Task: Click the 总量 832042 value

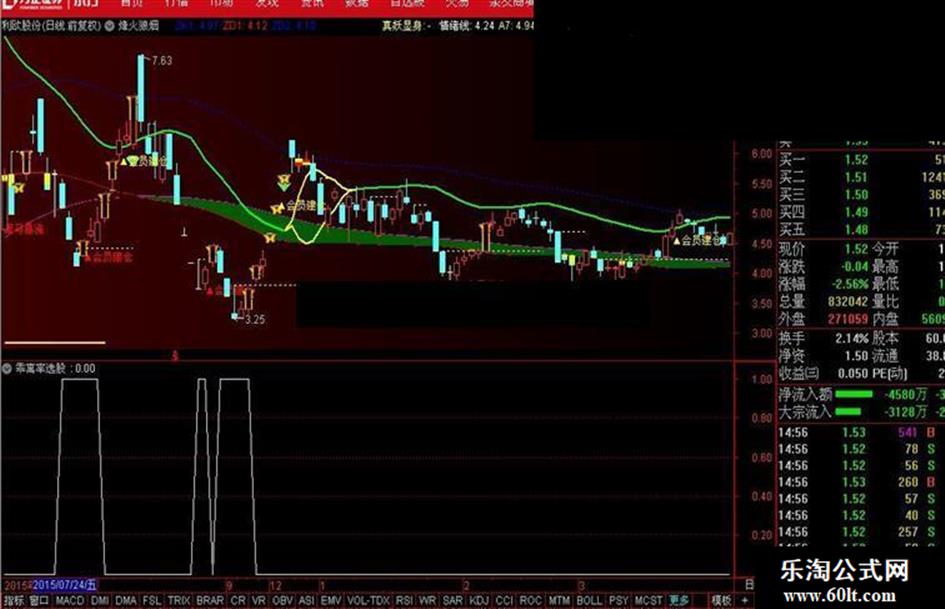Action: click(847, 301)
